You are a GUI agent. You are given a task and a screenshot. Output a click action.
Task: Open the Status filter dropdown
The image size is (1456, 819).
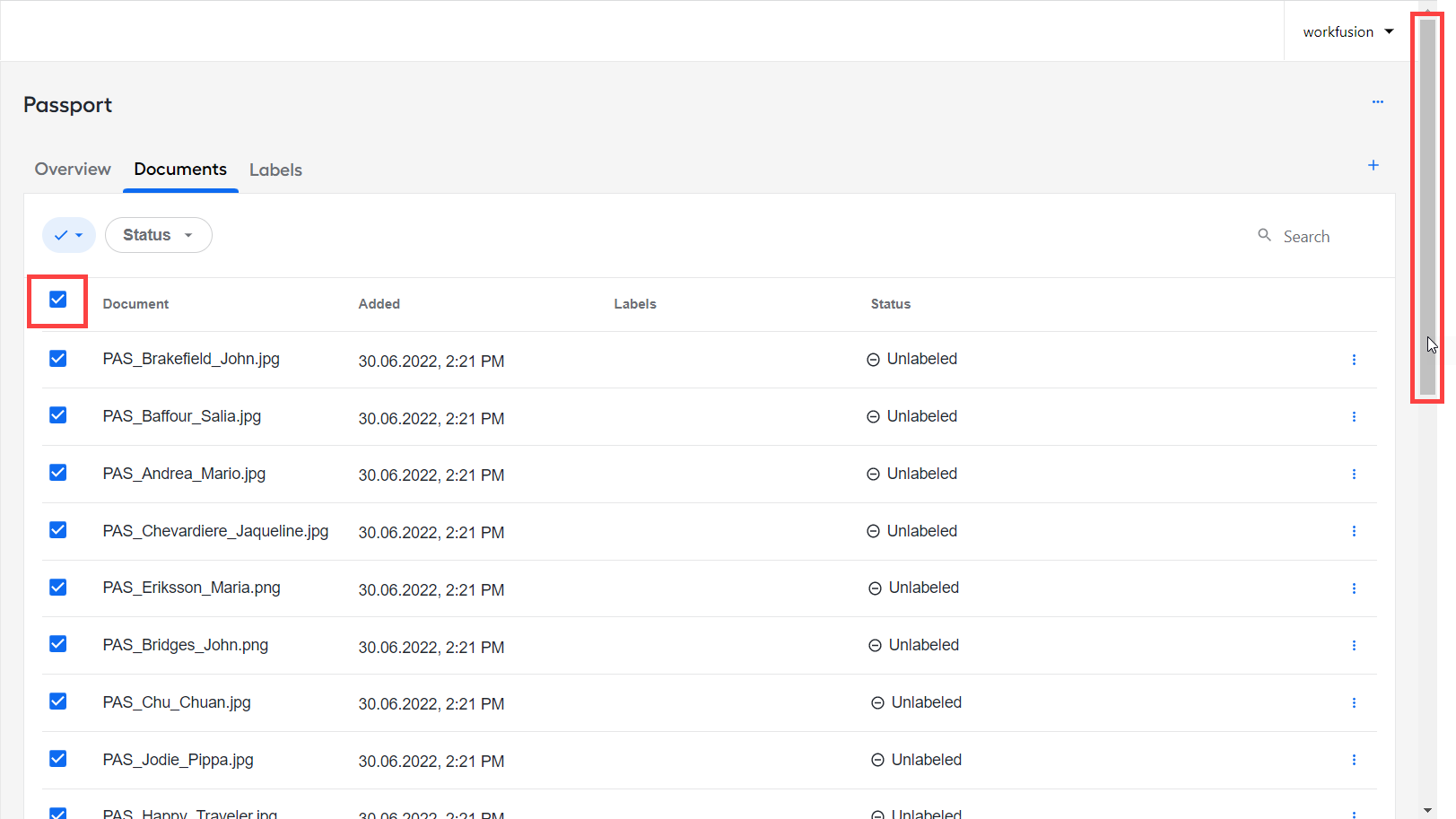[159, 235]
